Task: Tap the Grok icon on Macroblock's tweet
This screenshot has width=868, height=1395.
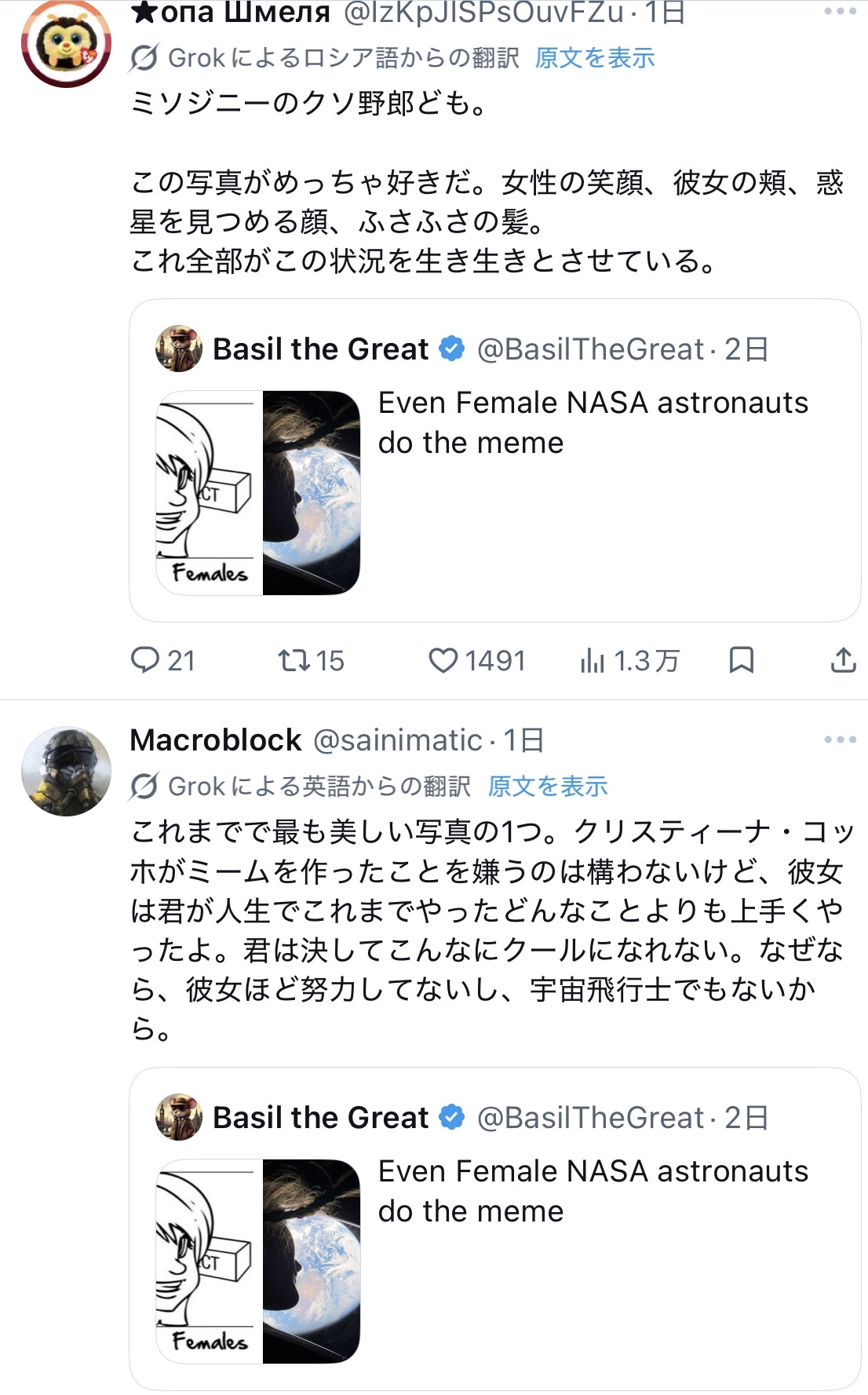Action: pos(144,786)
